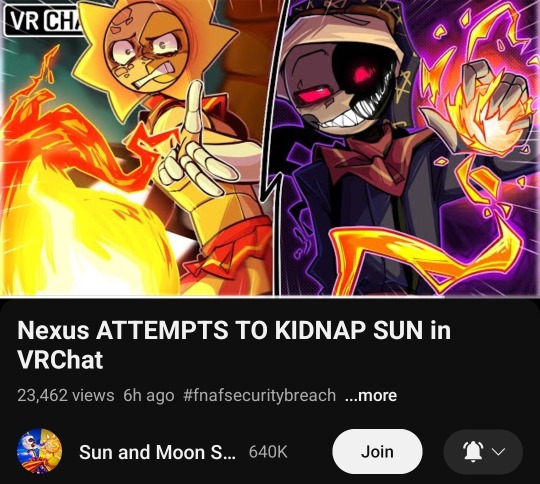Expand the description with ...more
This screenshot has width=540, height=484.
tap(371, 395)
